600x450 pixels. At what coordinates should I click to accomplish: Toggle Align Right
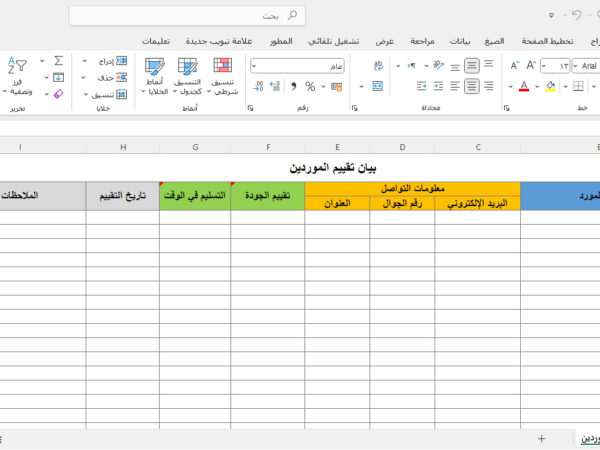489,86
